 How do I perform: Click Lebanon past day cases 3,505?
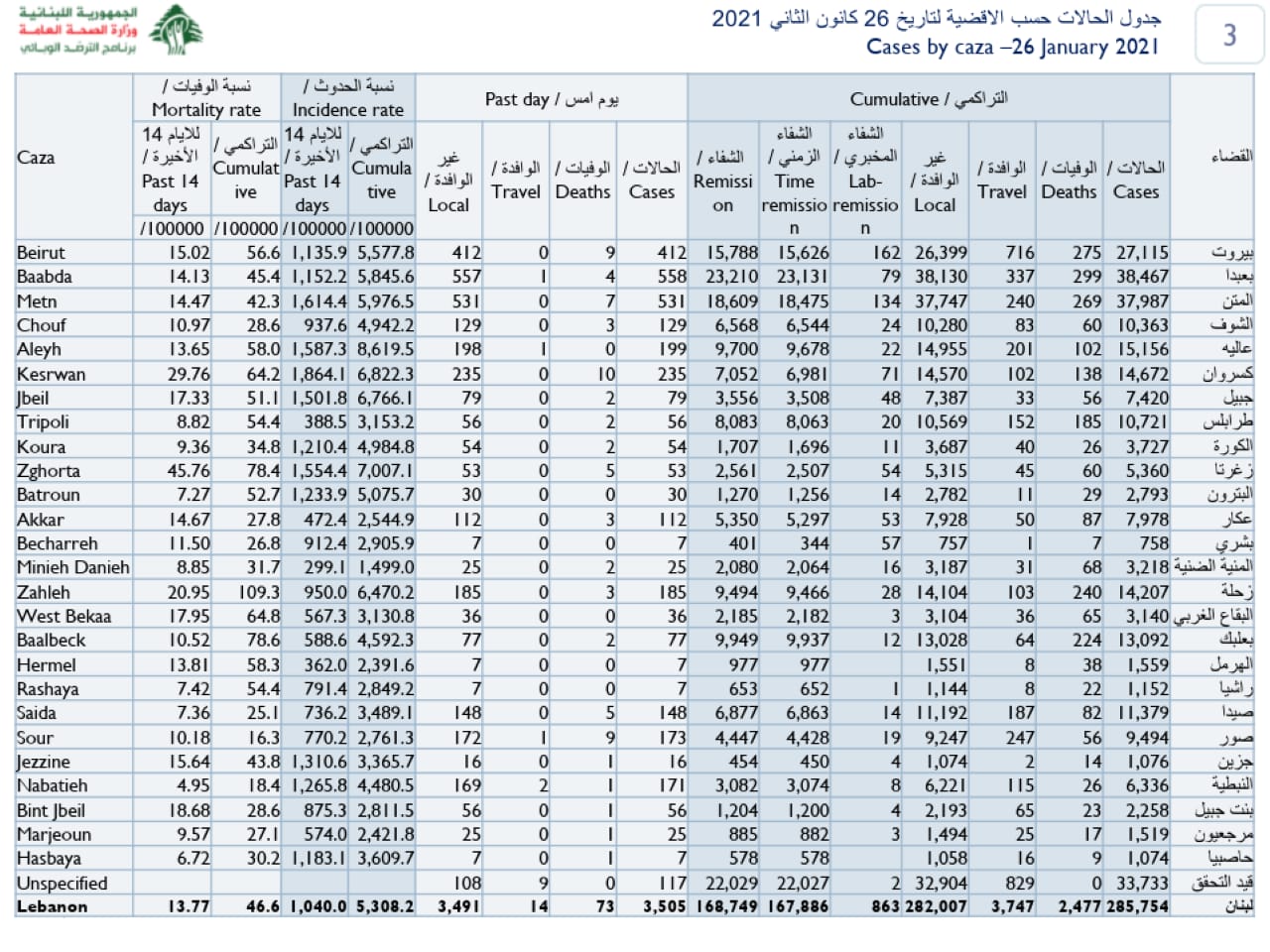point(665,905)
